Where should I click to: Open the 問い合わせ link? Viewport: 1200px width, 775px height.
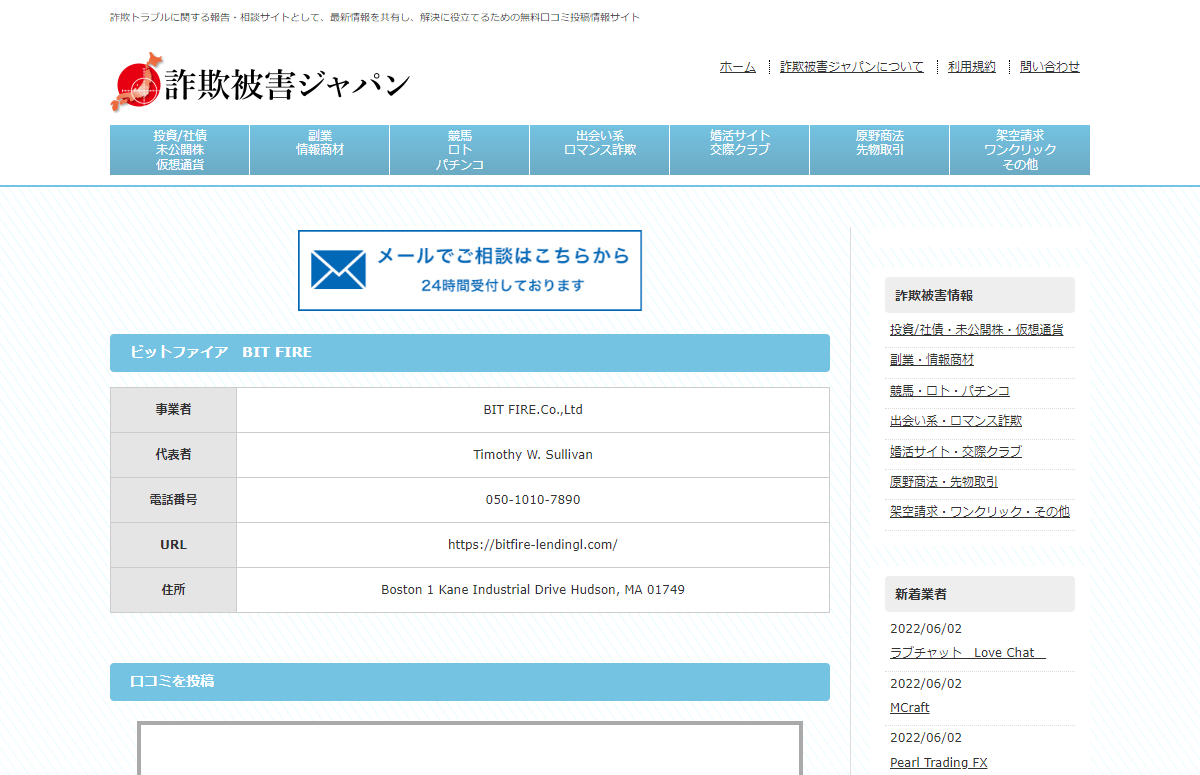click(x=1049, y=66)
